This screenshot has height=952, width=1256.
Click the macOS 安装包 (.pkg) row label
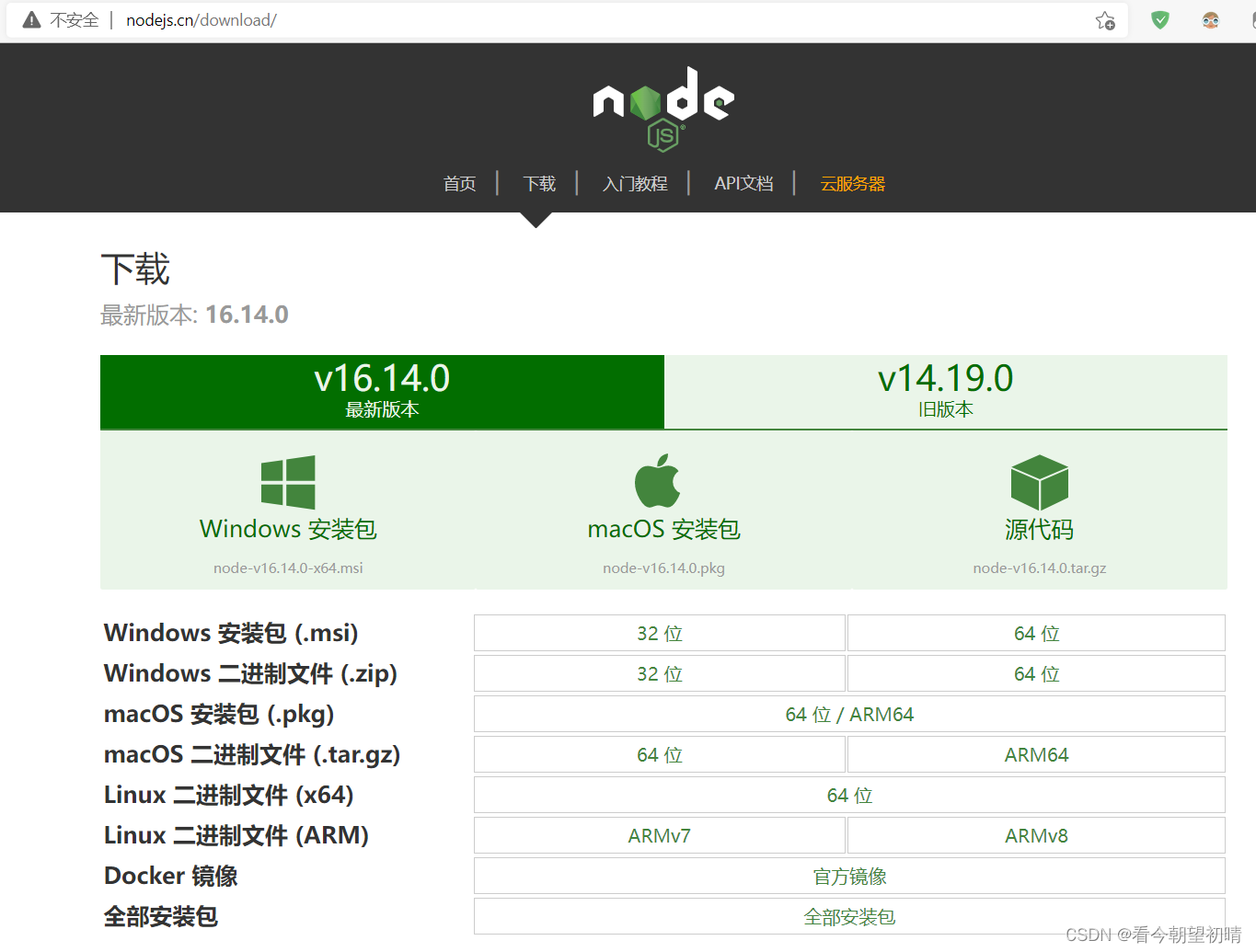(219, 714)
